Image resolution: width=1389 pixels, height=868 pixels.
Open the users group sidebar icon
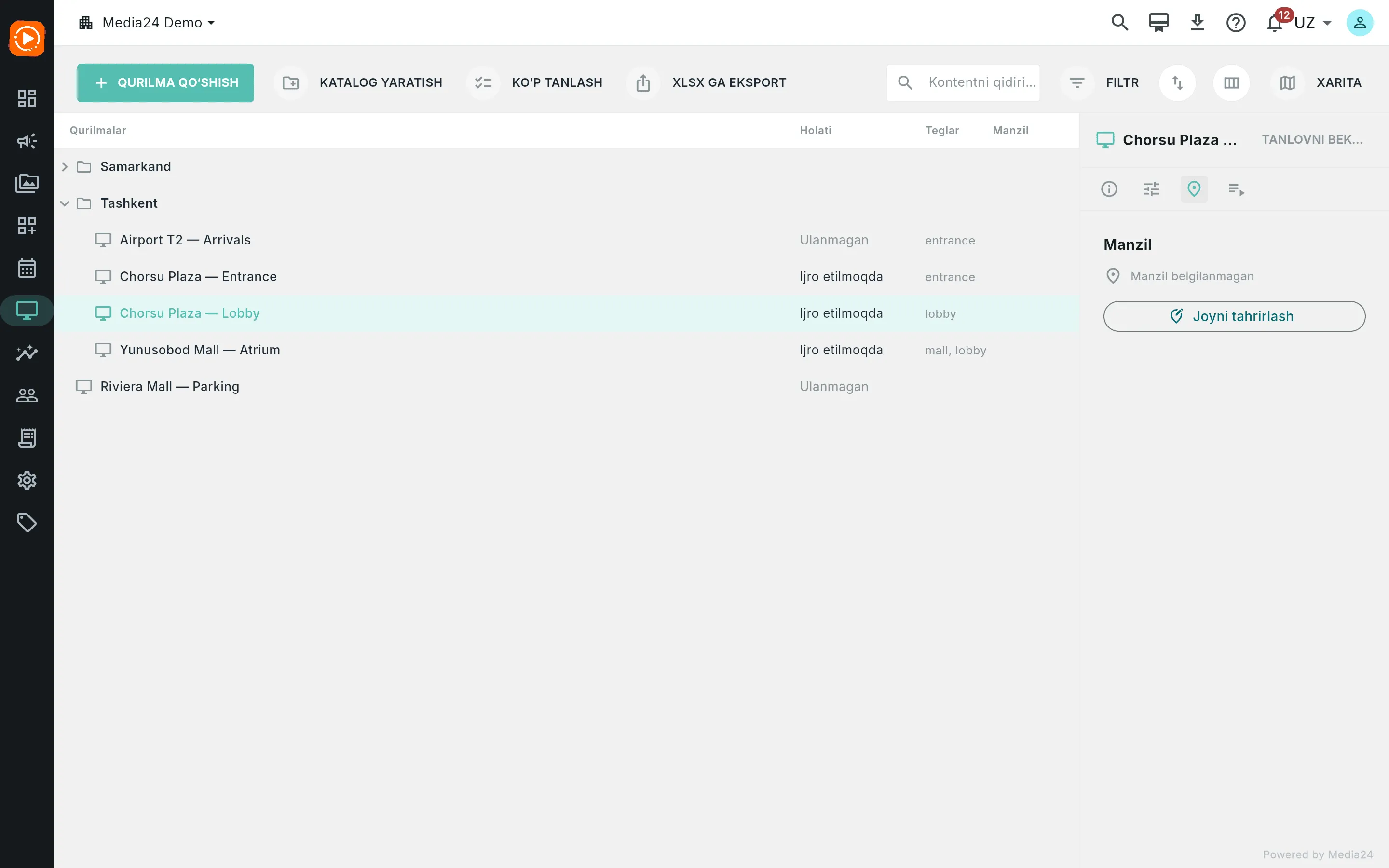click(27, 395)
